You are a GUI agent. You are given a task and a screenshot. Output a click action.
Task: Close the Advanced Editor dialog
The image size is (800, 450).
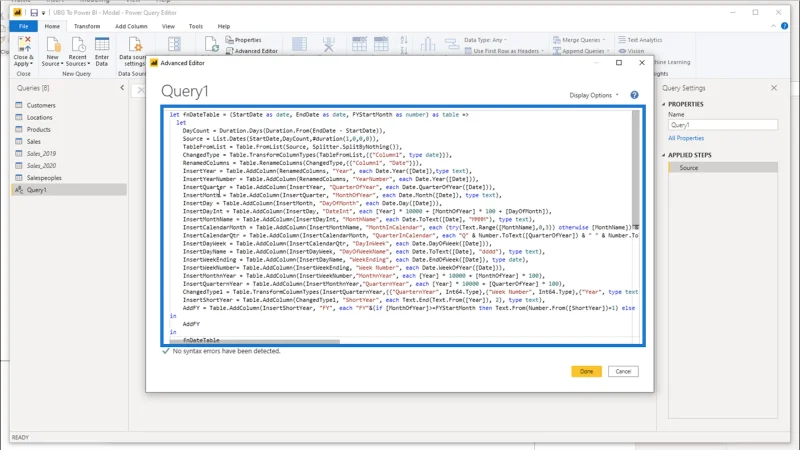point(642,63)
